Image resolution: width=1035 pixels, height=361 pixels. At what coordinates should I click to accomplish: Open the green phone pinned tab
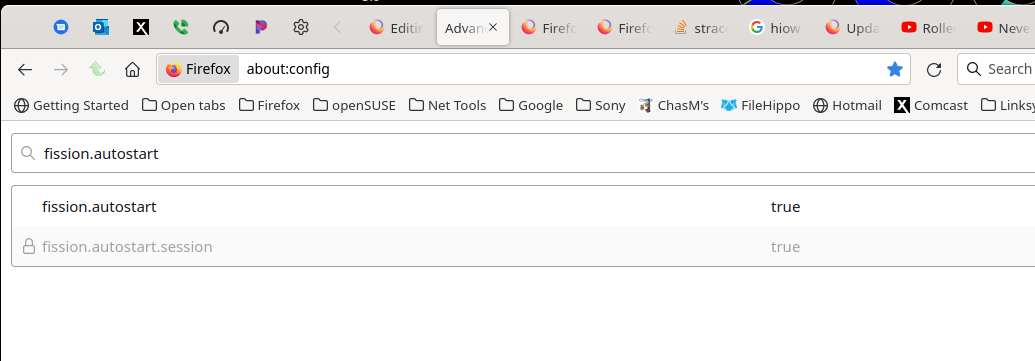coord(180,27)
